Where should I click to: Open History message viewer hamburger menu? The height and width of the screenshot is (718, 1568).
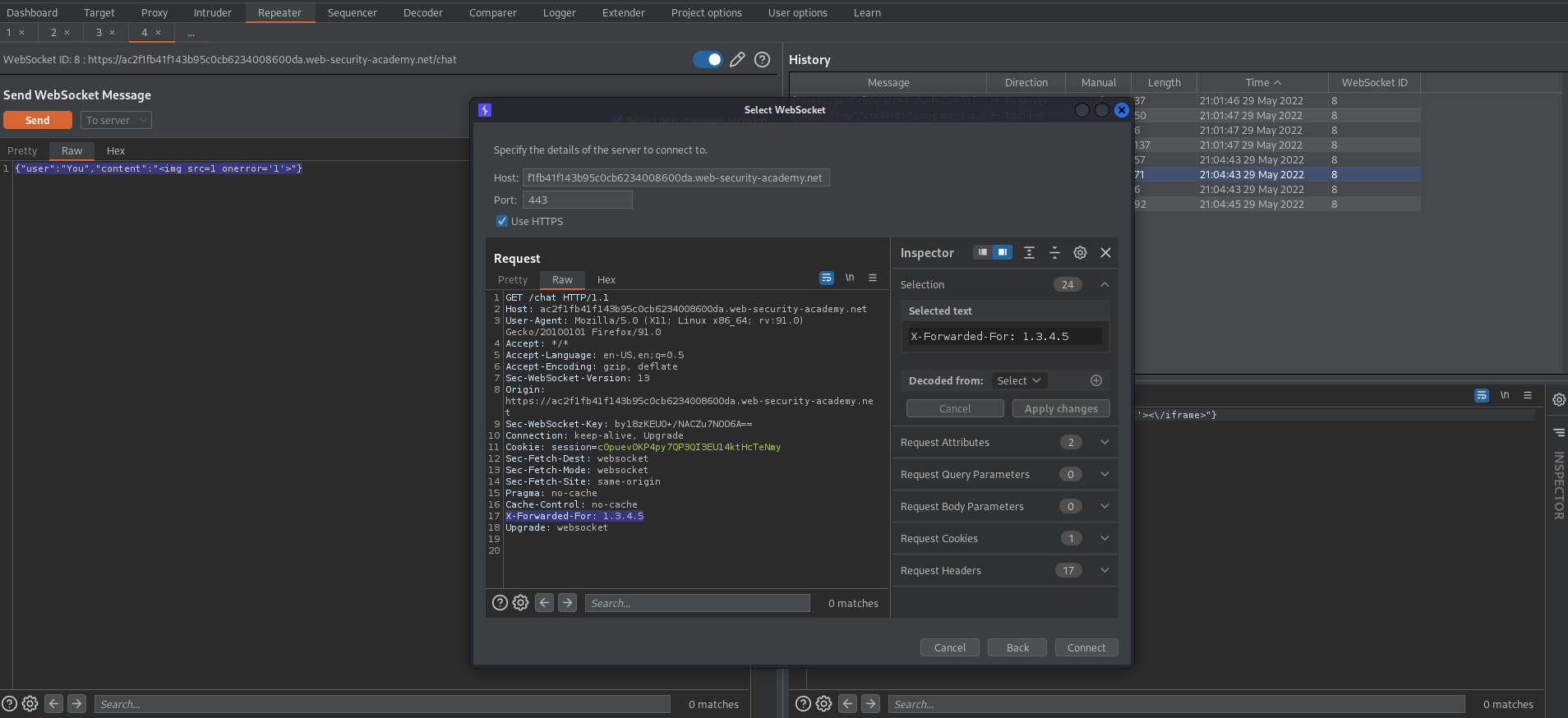(x=1528, y=395)
